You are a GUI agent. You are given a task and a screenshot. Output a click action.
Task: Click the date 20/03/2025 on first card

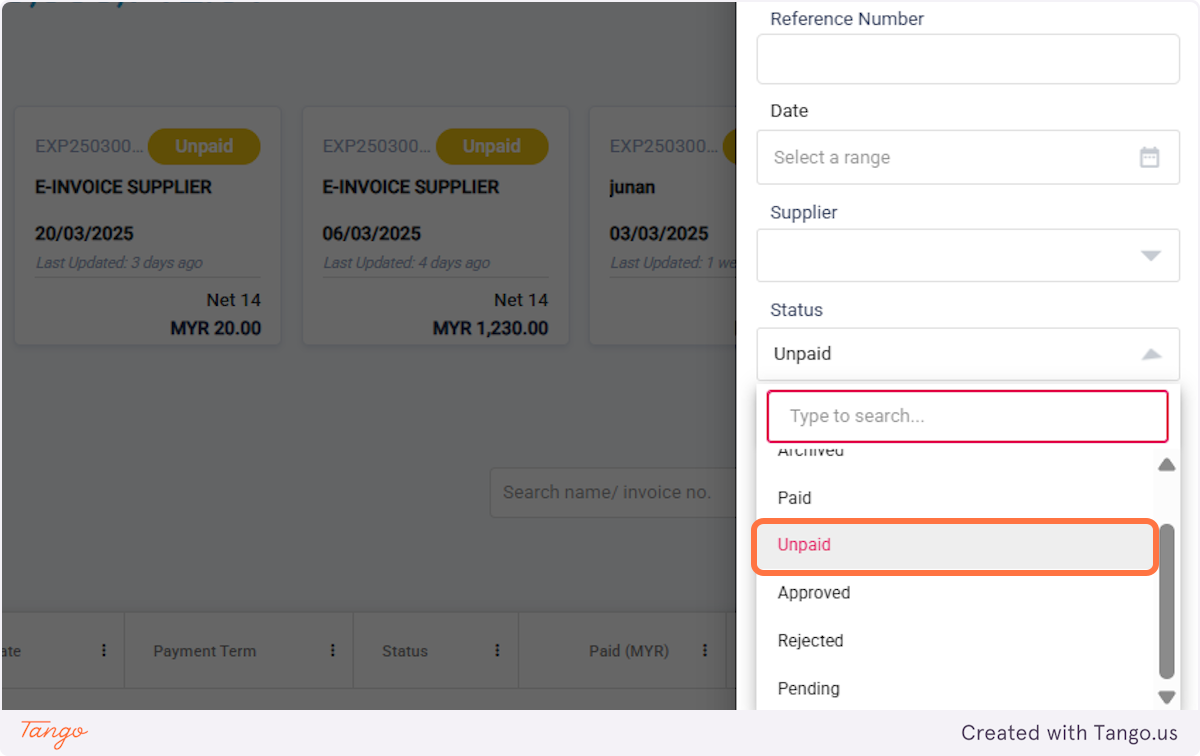84,234
